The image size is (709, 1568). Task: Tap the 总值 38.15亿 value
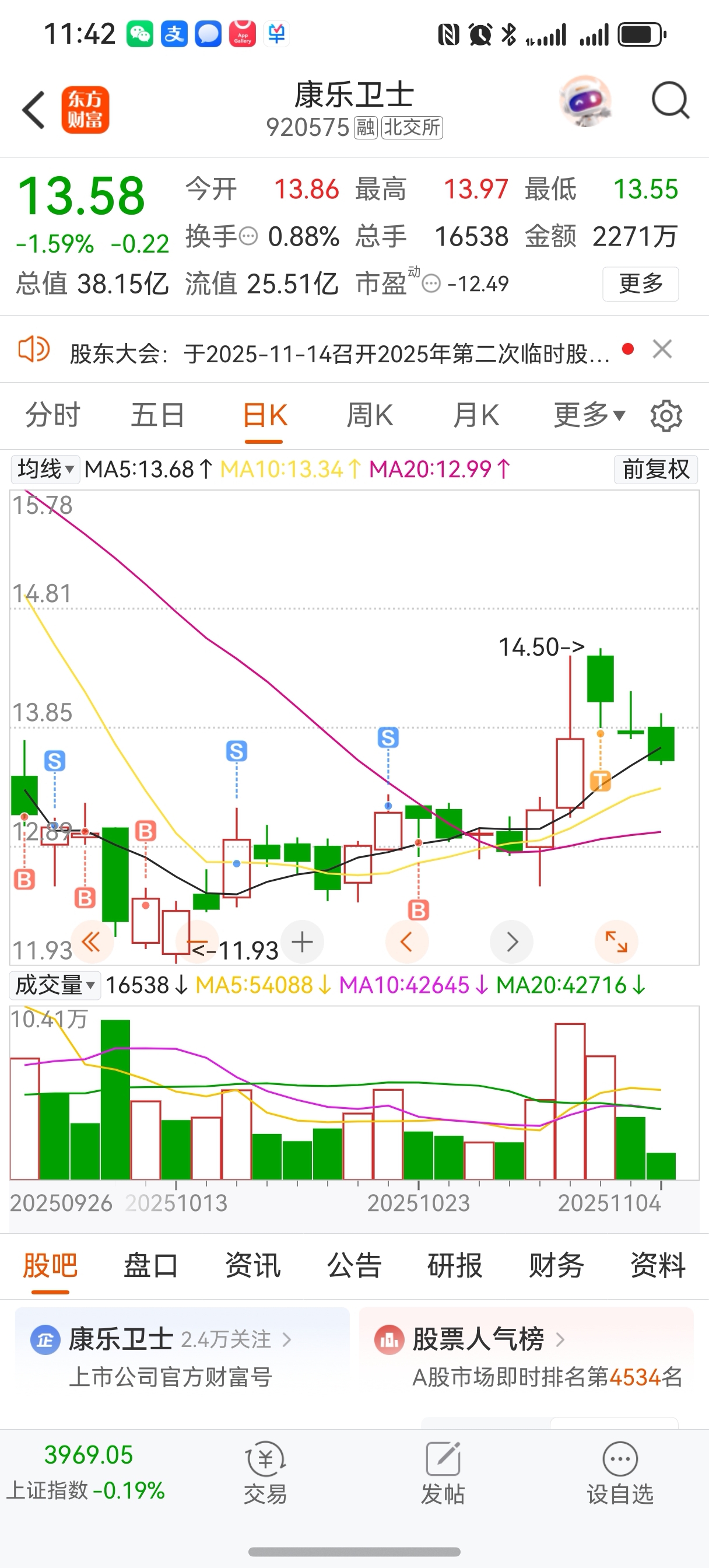[x=93, y=283]
